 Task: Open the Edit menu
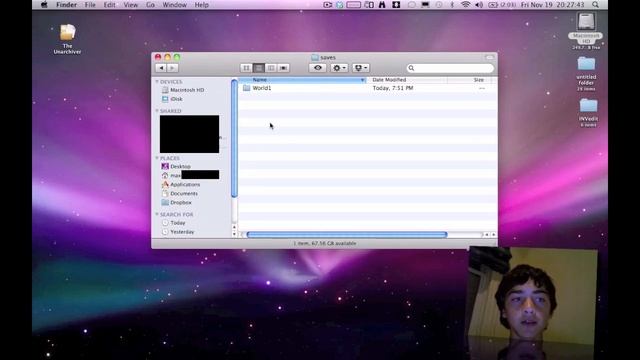click(109, 5)
